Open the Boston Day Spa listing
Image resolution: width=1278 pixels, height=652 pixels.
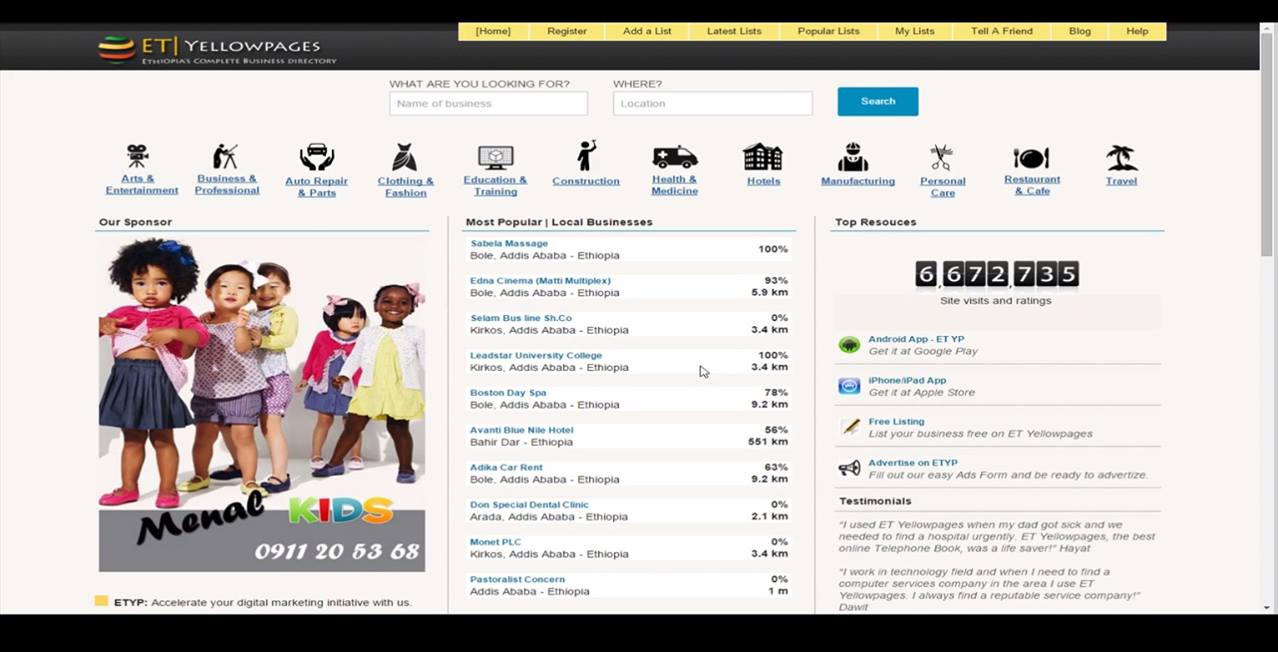click(508, 393)
